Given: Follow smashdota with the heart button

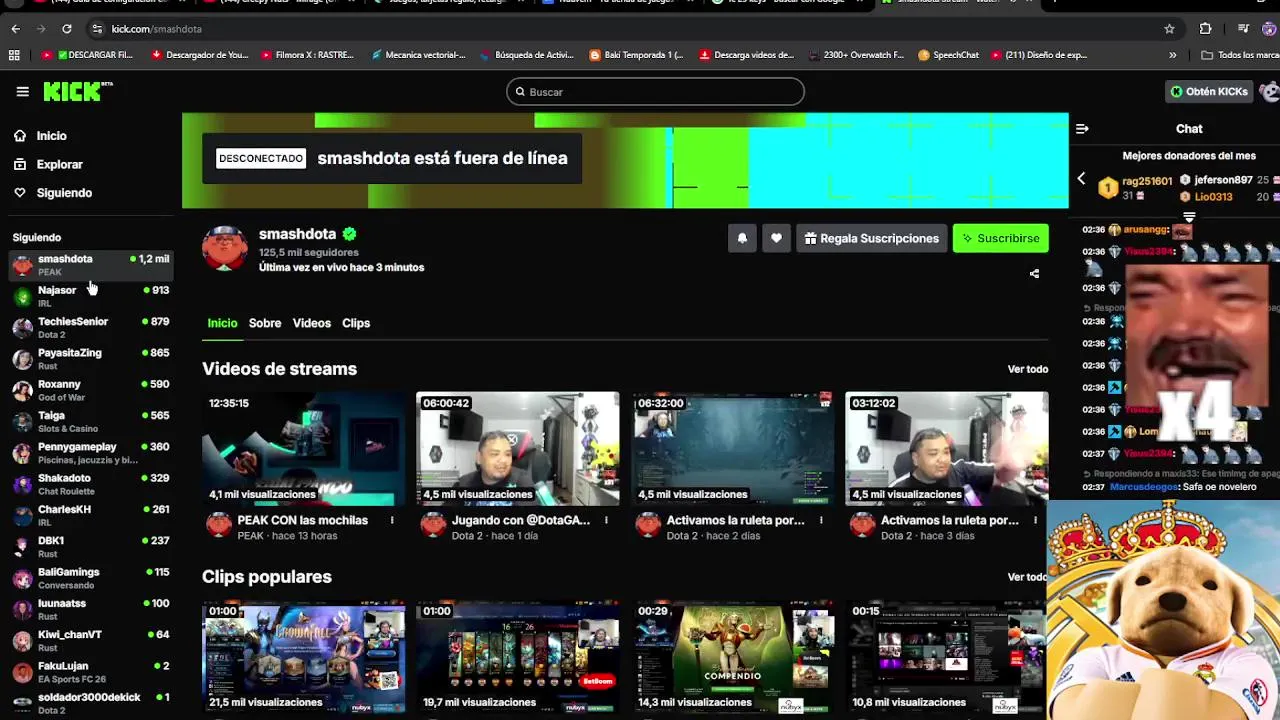Looking at the screenshot, I should pos(776,238).
